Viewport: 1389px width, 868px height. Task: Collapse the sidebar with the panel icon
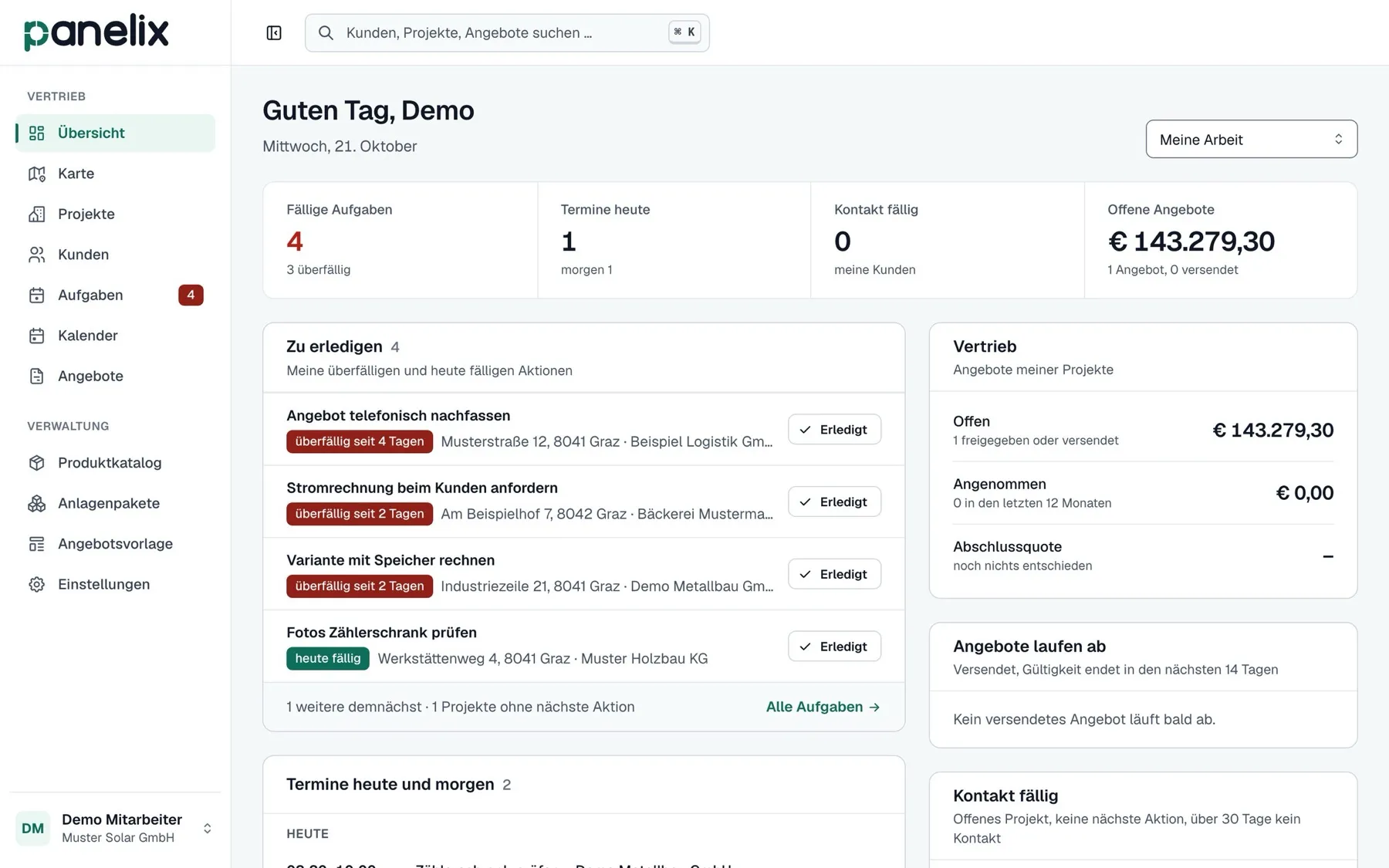274,32
